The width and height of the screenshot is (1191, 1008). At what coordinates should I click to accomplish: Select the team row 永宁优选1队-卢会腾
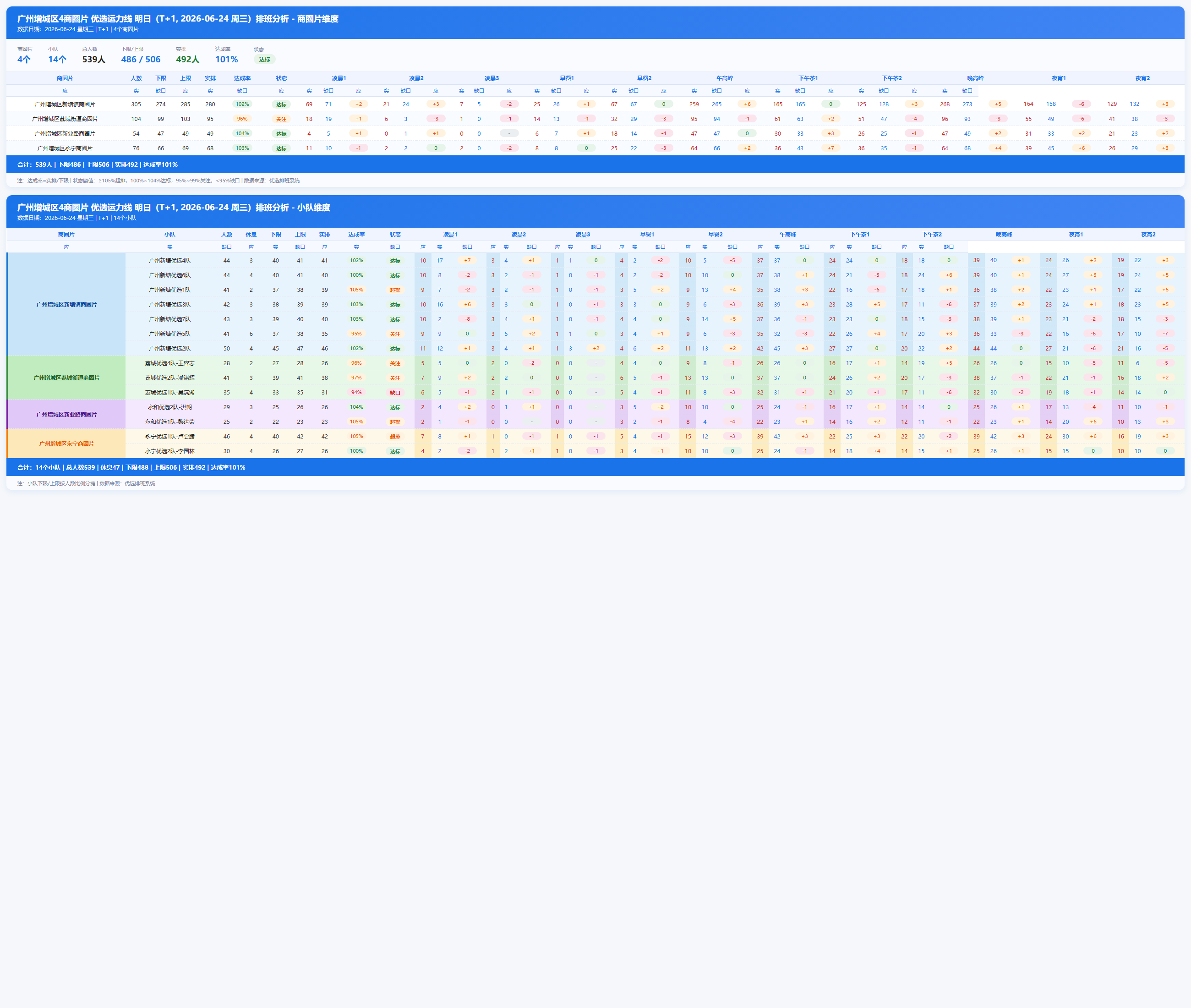[655, 437]
